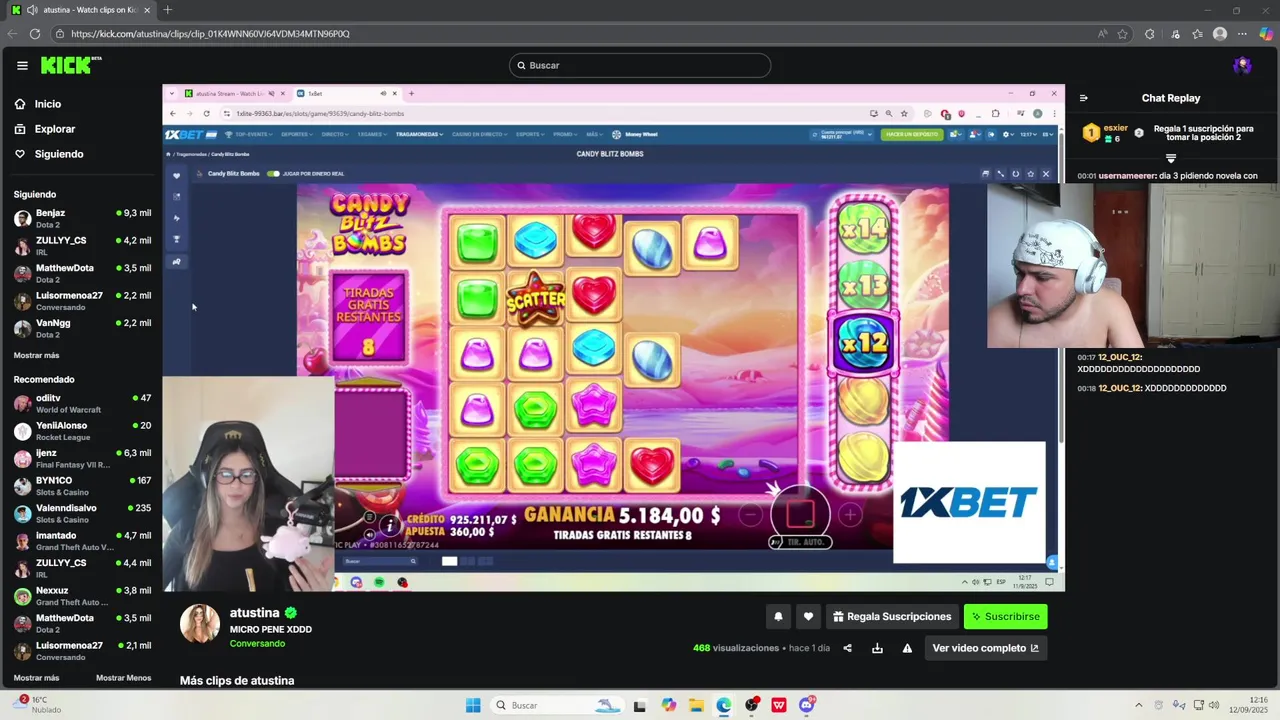The height and width of the screenshot is (720, 1280).
Task: Open atustina's profile picture
Action: point(199,624)
